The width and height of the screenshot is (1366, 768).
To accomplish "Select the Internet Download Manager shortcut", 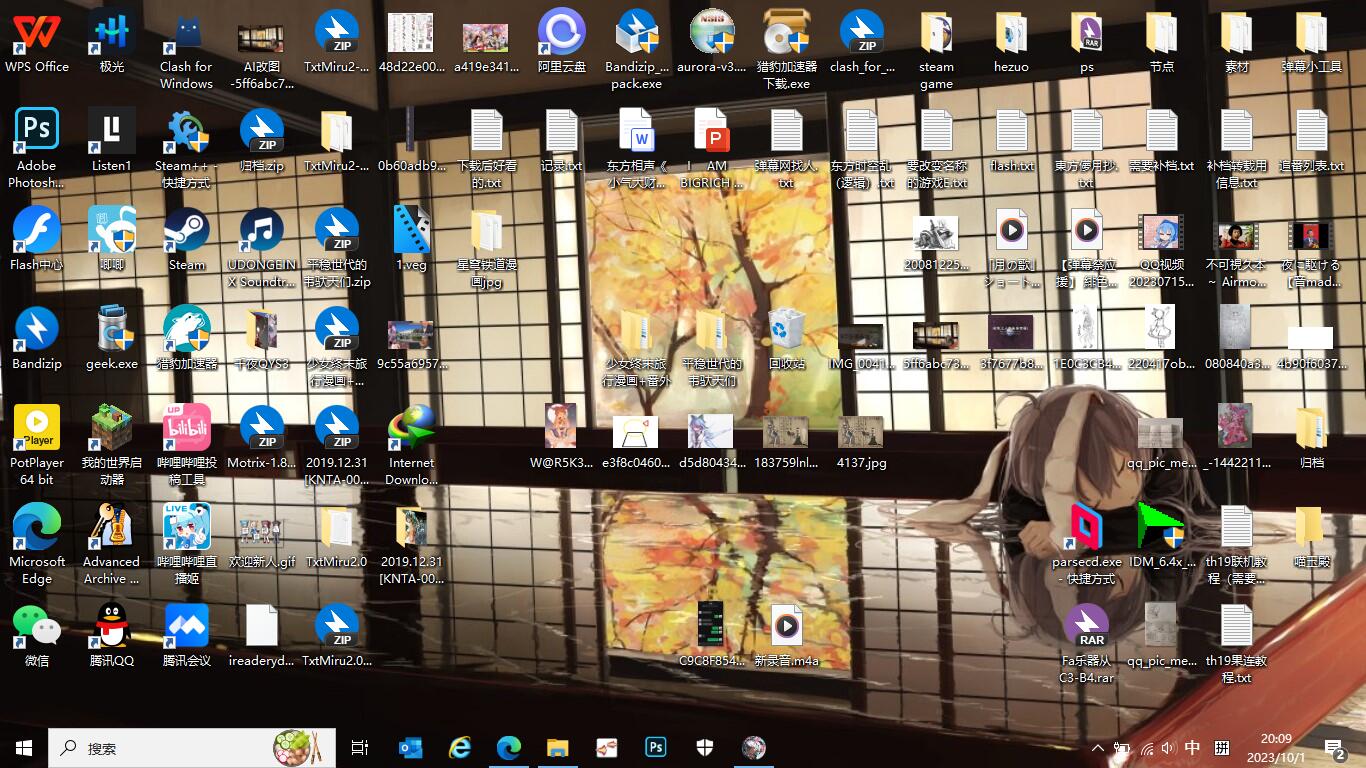I will [412, 429].
